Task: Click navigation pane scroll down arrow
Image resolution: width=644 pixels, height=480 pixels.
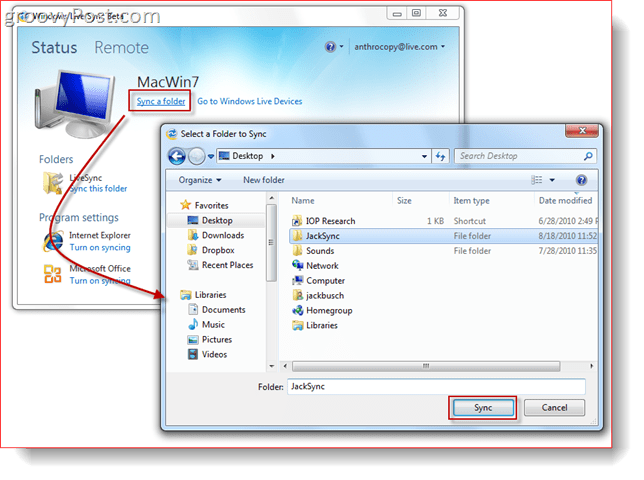Action: tap(271, 365)
